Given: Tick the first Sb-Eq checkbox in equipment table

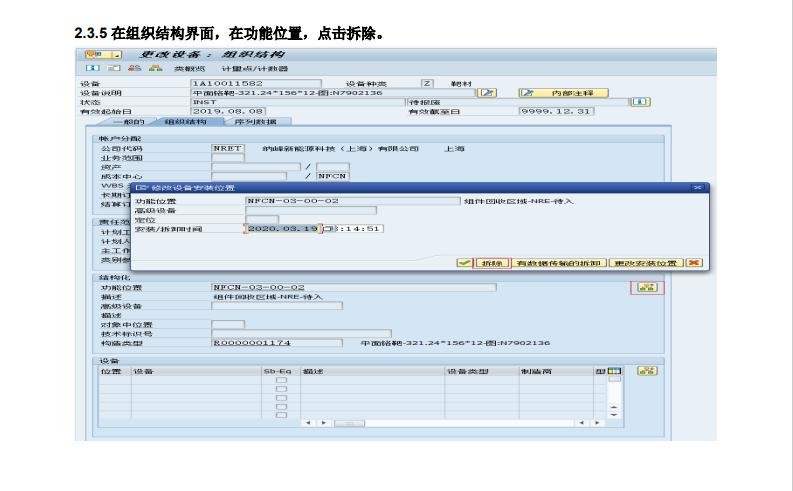Looking at the screenshot, I should (281, 380).
